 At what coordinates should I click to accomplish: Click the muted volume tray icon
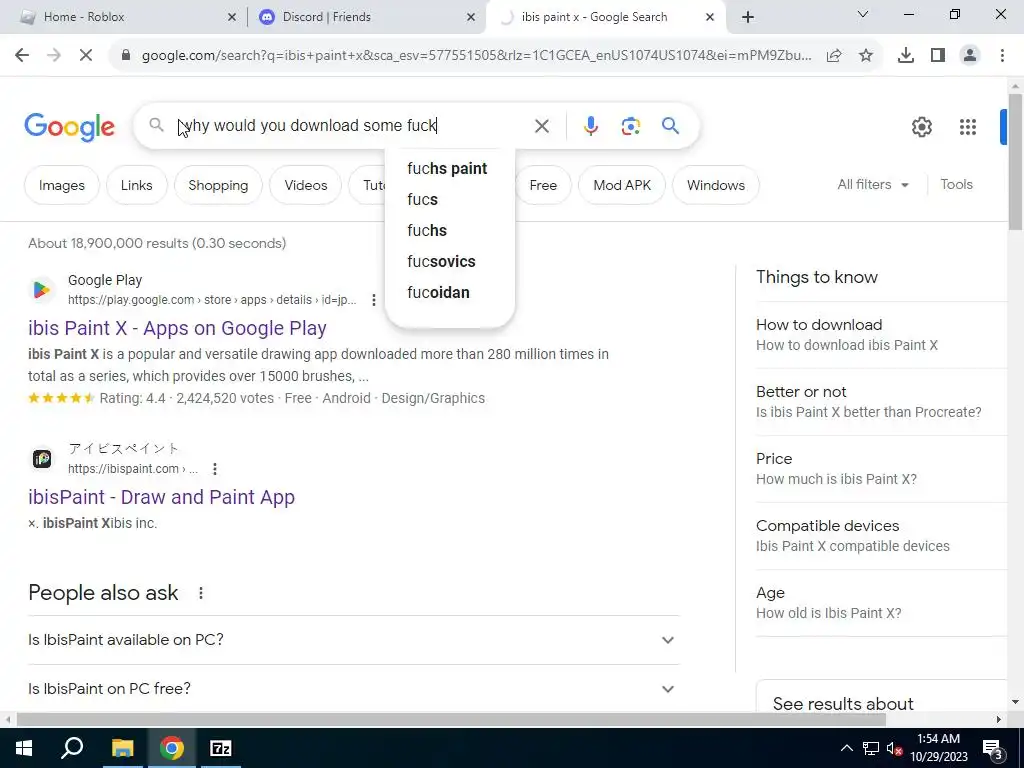pos(894,748)
